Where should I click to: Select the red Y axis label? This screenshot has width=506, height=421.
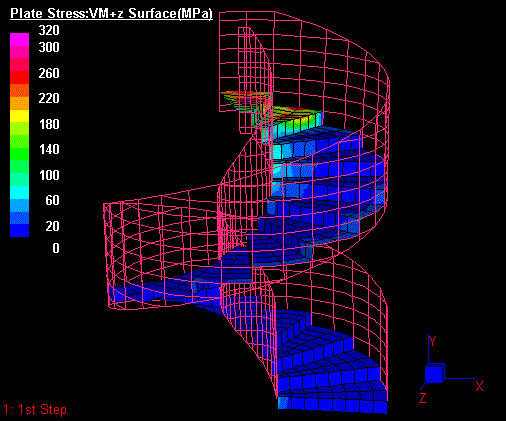[x=432, y=341]
